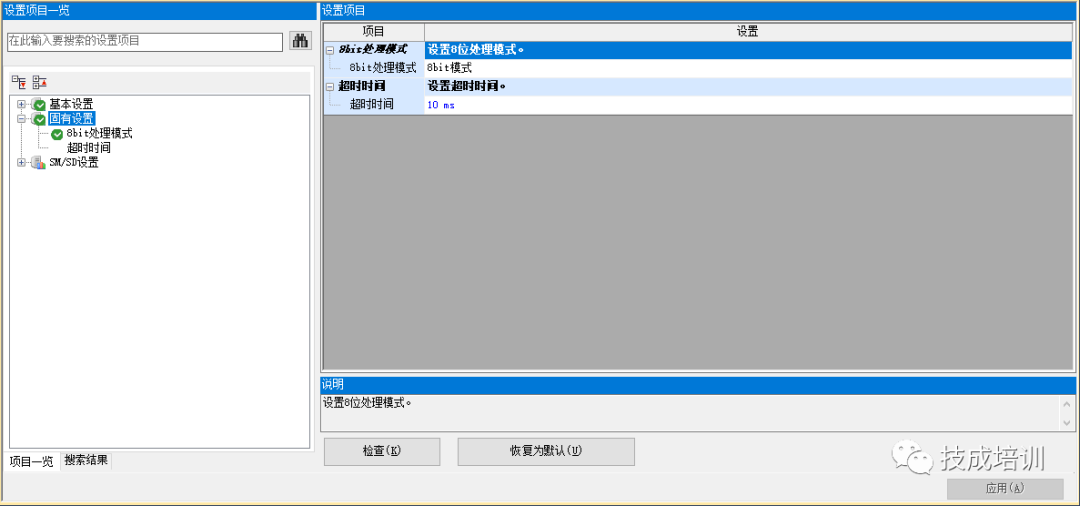Click the 设置8位处理模式 header row text
Image resolution: width=1080 pixels, height=506 pixels.
tap(476, 50)
